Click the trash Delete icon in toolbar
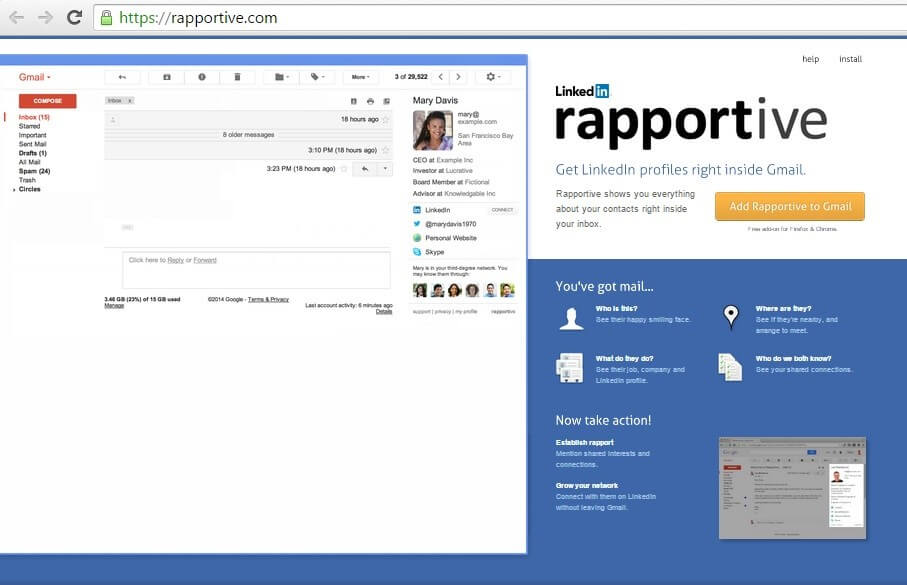The image size is (907, 585). (237, 77)
